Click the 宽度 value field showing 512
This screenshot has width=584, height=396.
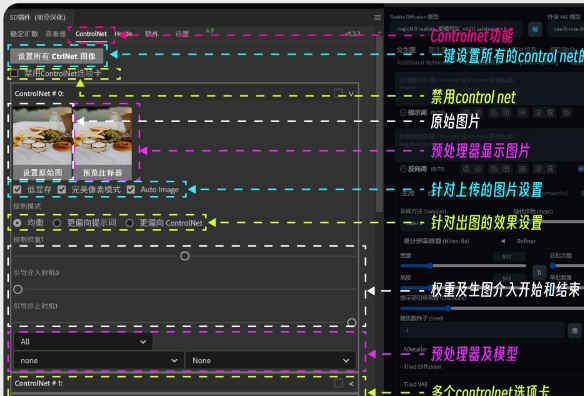click(x=509, y=256)
